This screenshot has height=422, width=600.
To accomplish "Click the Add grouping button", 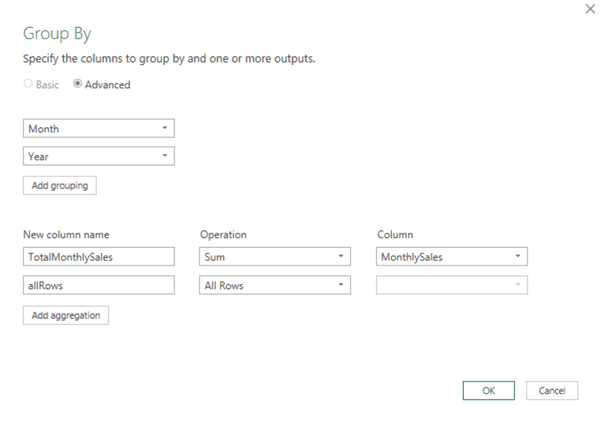I will pos(59,186).
